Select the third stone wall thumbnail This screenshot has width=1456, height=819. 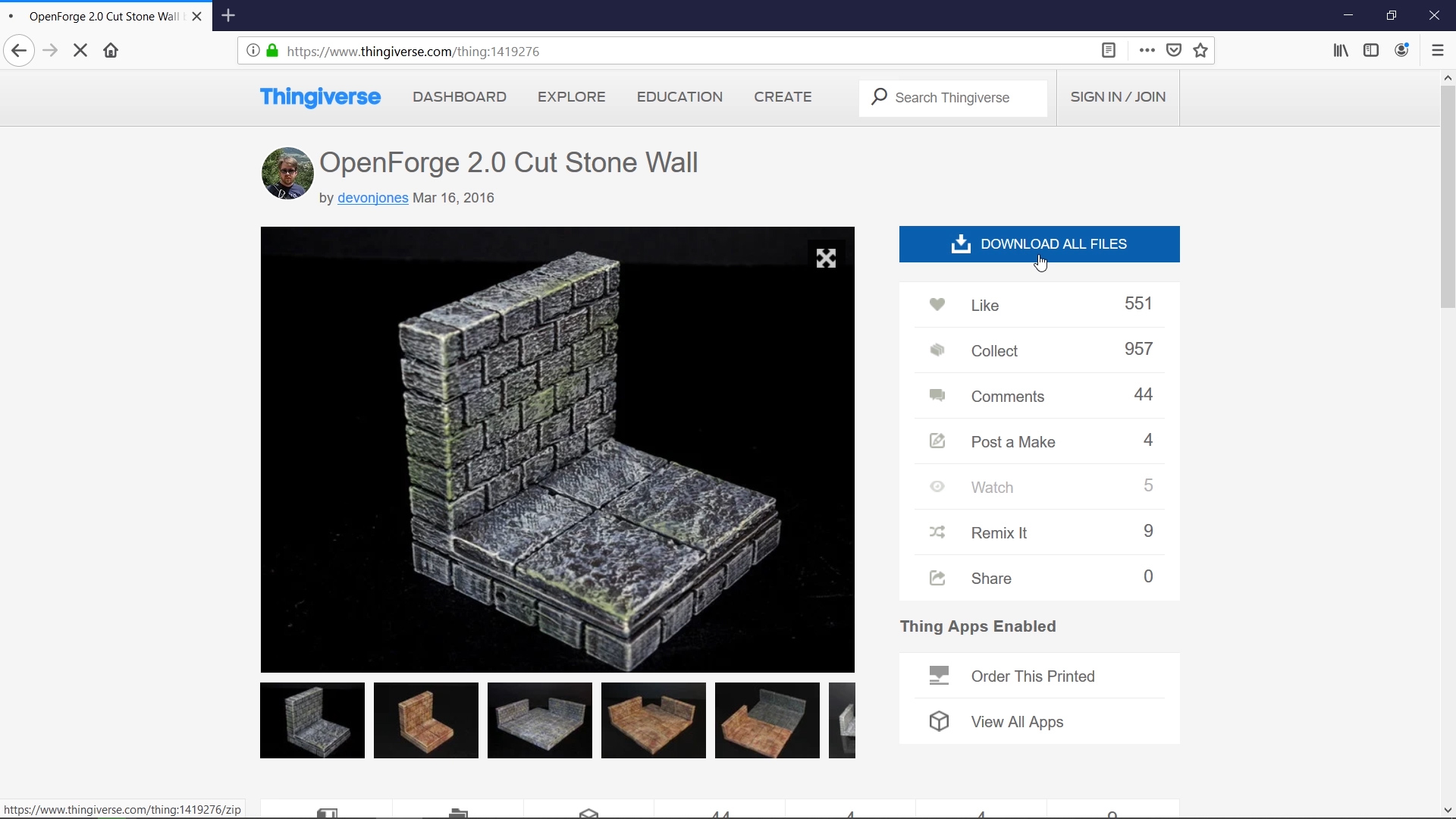(x=539, y=720)
